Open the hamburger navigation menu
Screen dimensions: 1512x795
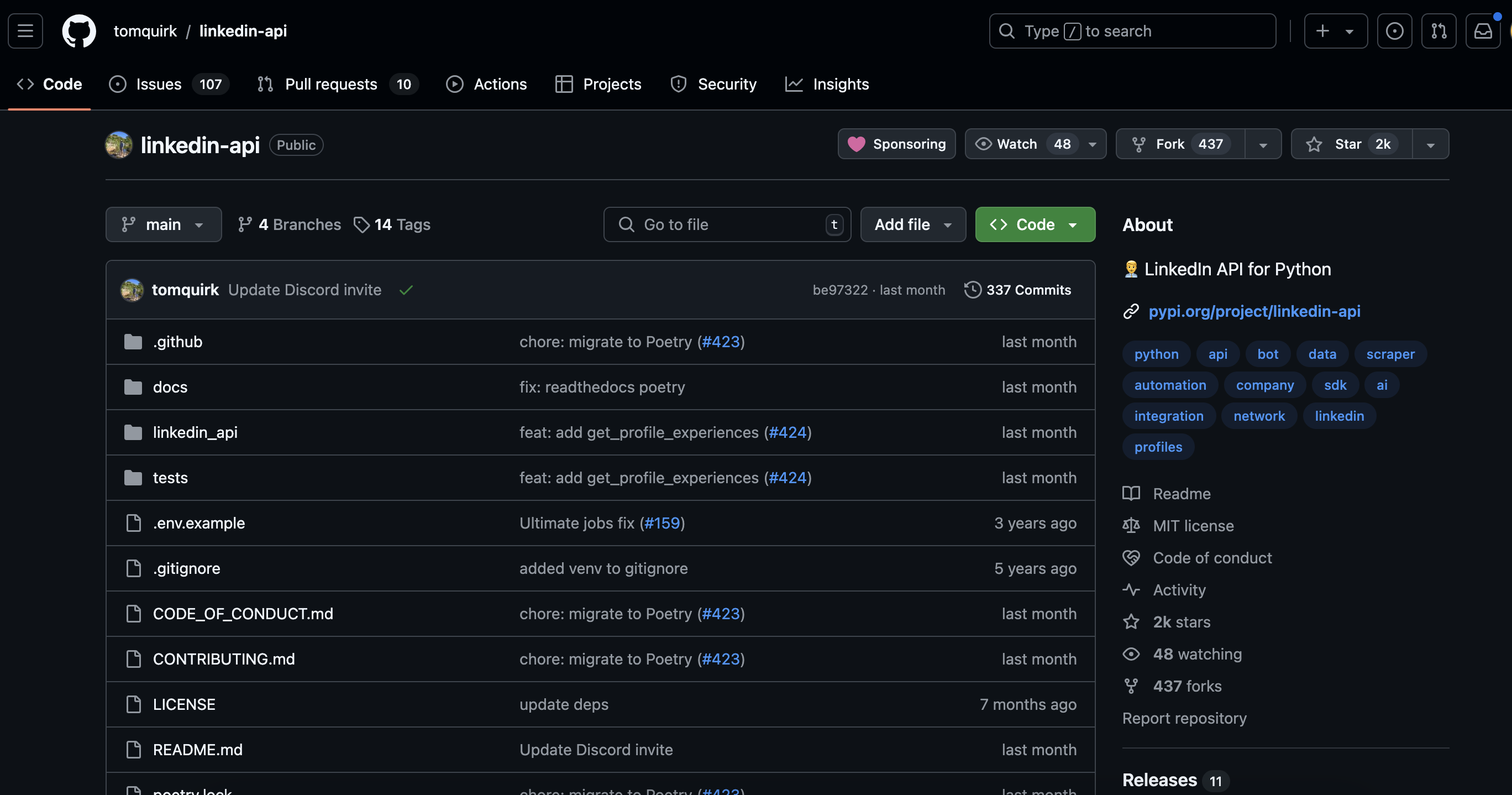[x=25, y=31]
